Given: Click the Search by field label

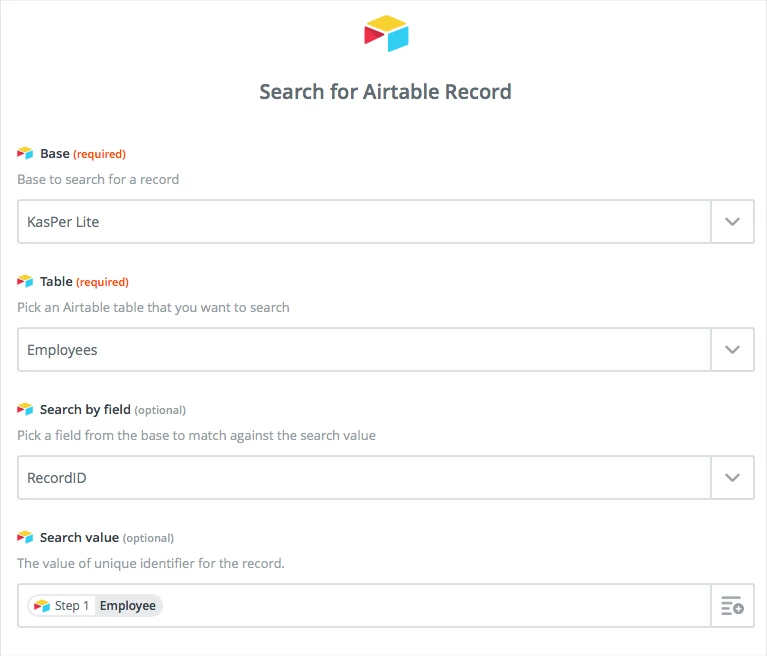Looking at the screenshot, I should pos(85,409).
